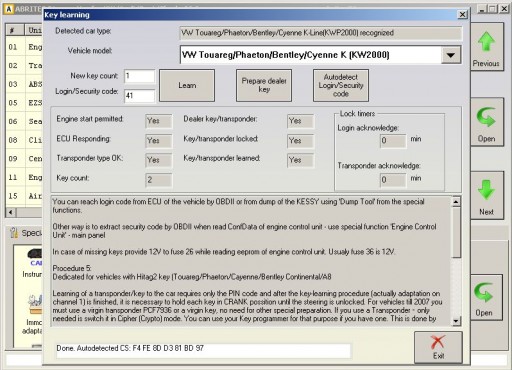Click the Dealer key/transponder Yes value
This screenshot has height=370, width=512.
point(300,121)
